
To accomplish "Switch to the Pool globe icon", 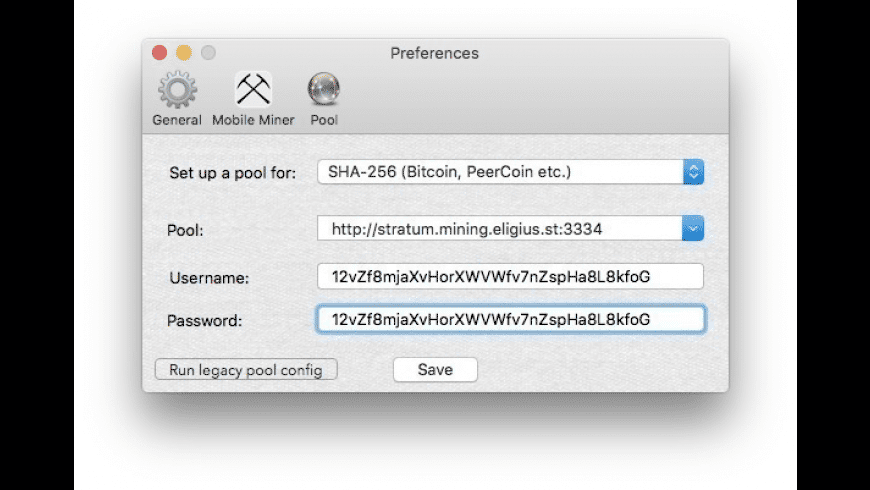I will point(323,91).
